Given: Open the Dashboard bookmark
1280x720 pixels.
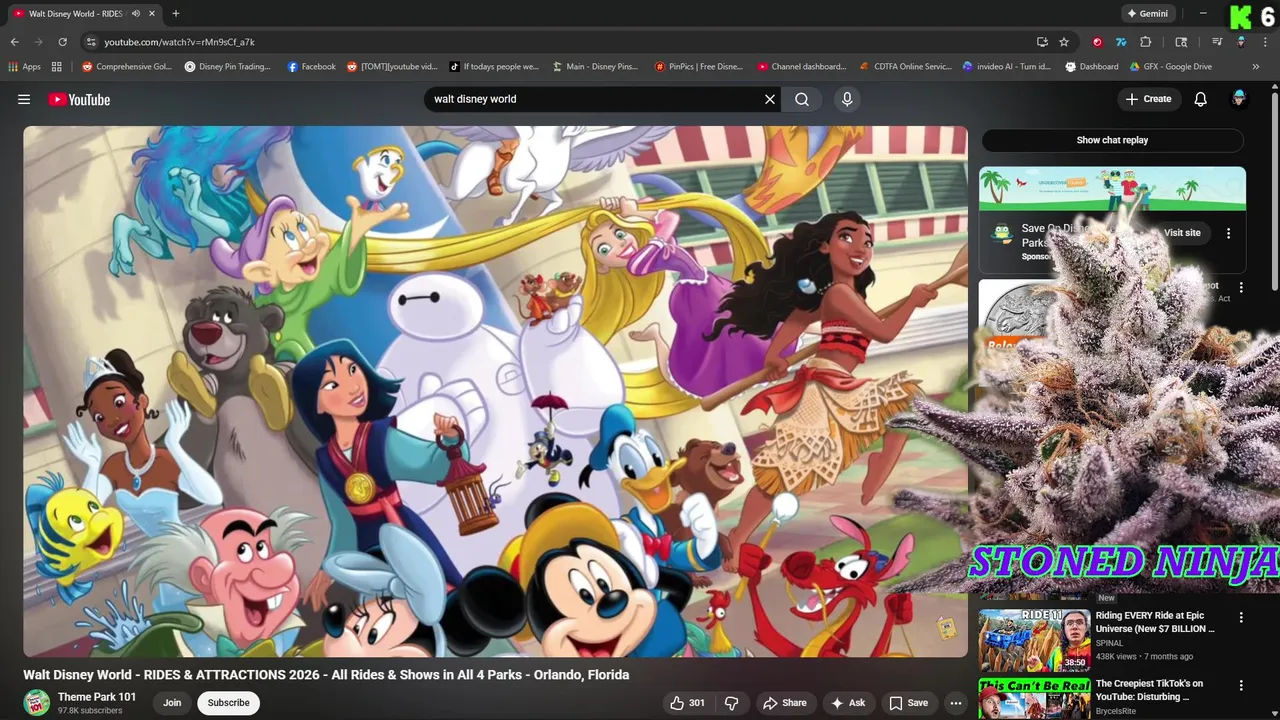Looking at the screenshot, I should click(1092, 67).
